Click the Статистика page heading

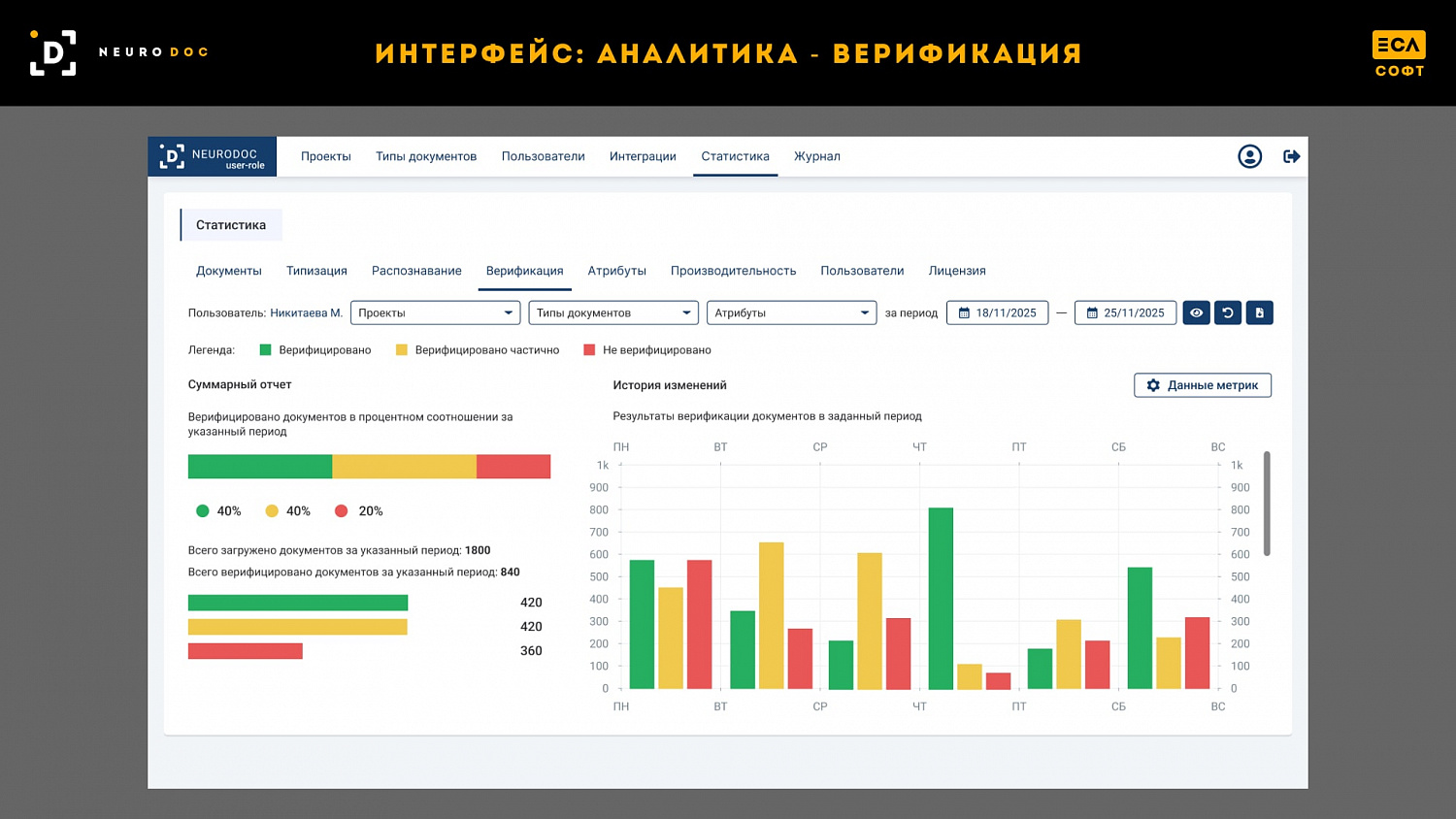point(231,225)
